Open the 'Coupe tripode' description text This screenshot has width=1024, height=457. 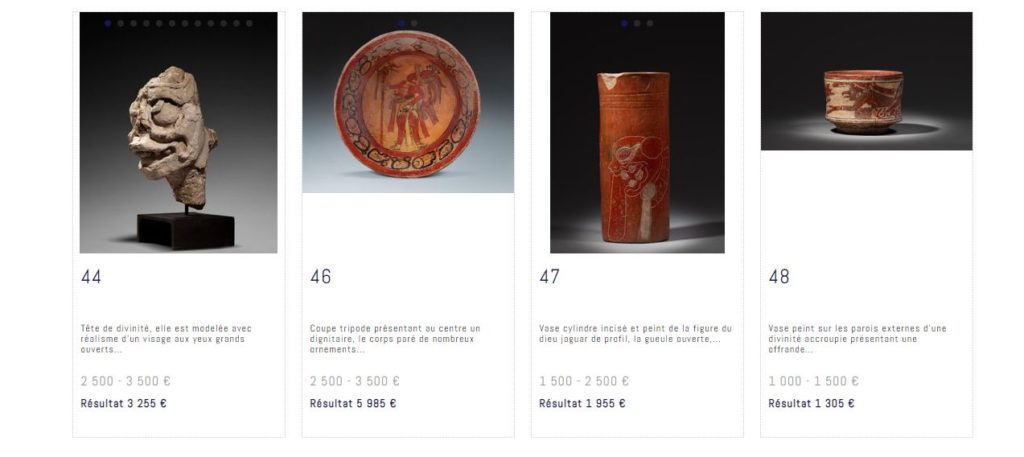coord(394,339)
